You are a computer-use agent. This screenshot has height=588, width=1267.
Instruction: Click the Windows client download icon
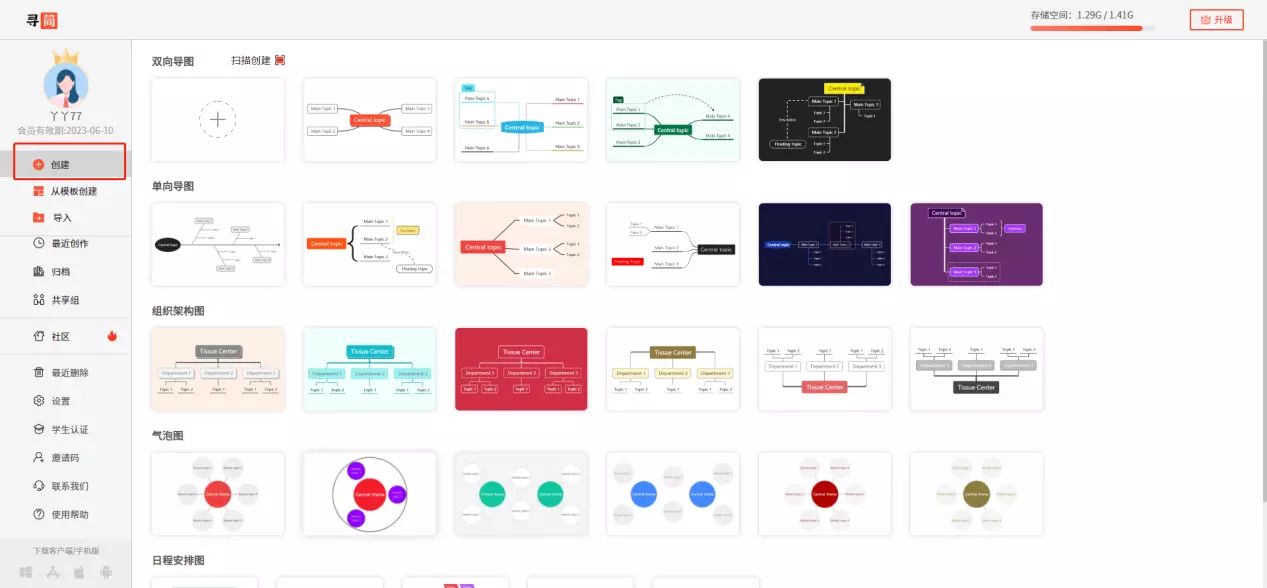(x=26, y=572)
